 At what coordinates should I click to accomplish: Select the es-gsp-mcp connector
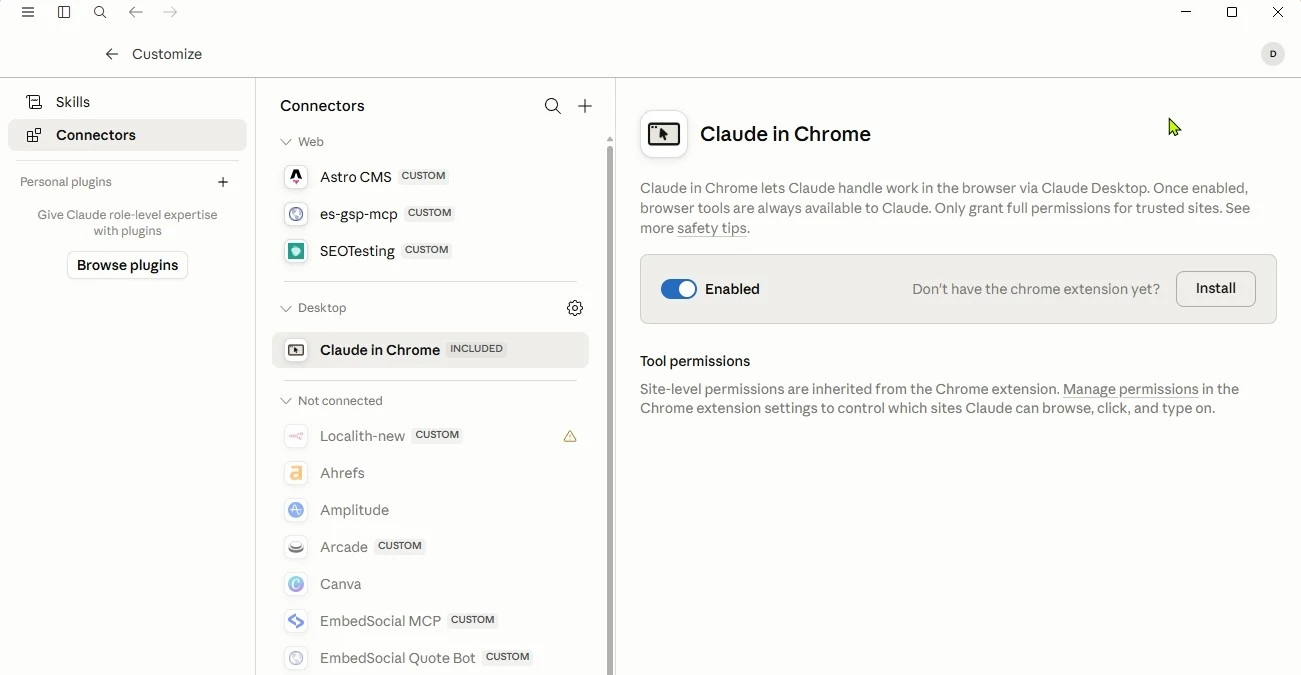click(x=430, y=214)
